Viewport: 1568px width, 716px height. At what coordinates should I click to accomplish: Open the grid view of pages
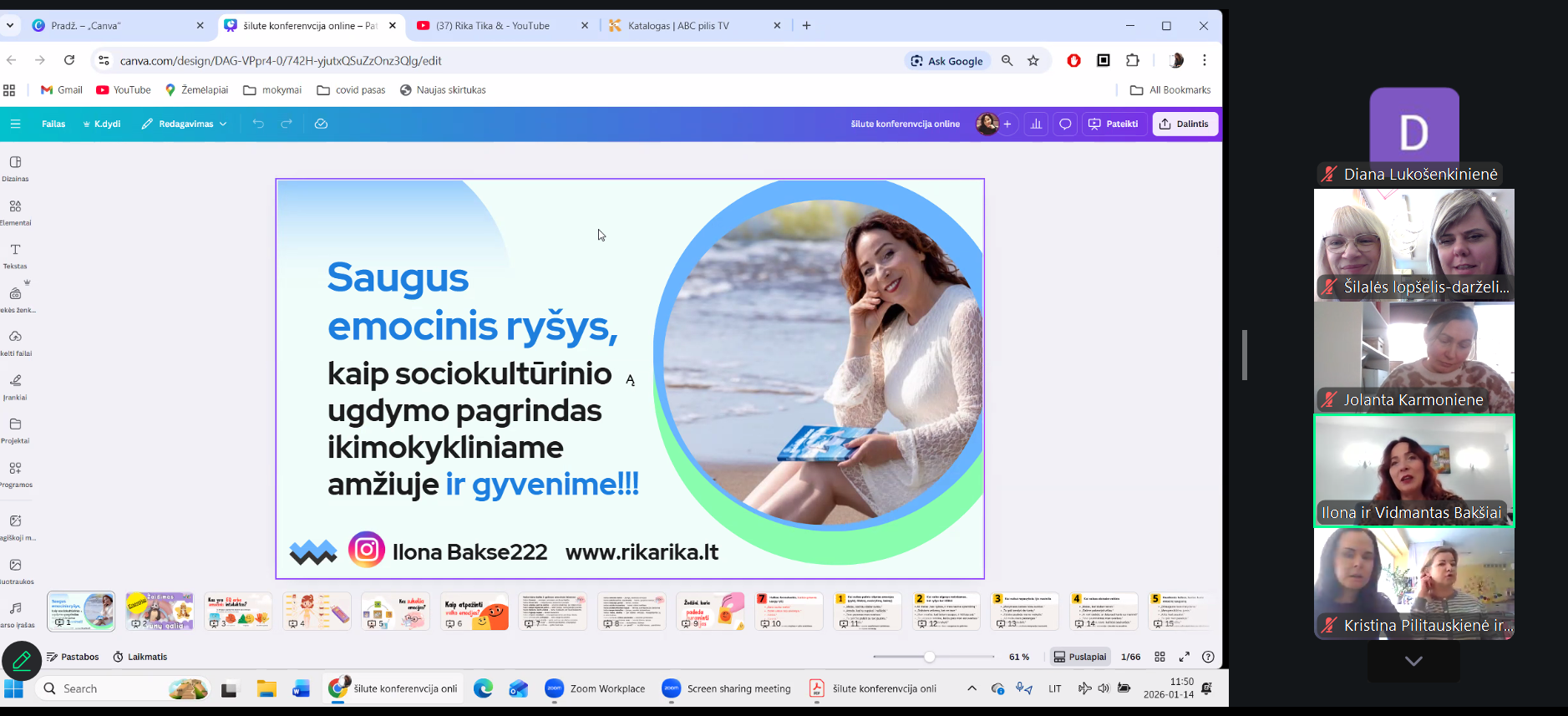(1160, 657)
